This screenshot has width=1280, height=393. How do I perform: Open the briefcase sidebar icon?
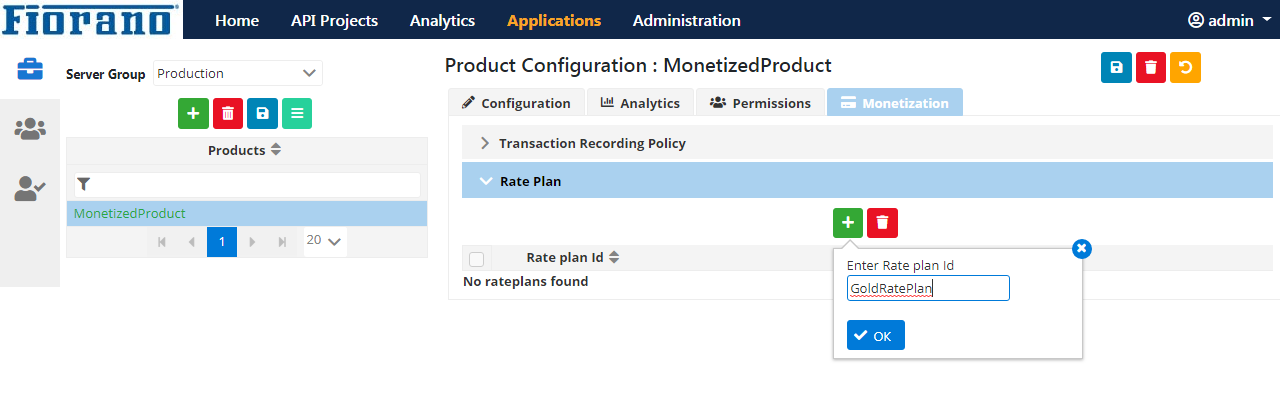30,69
